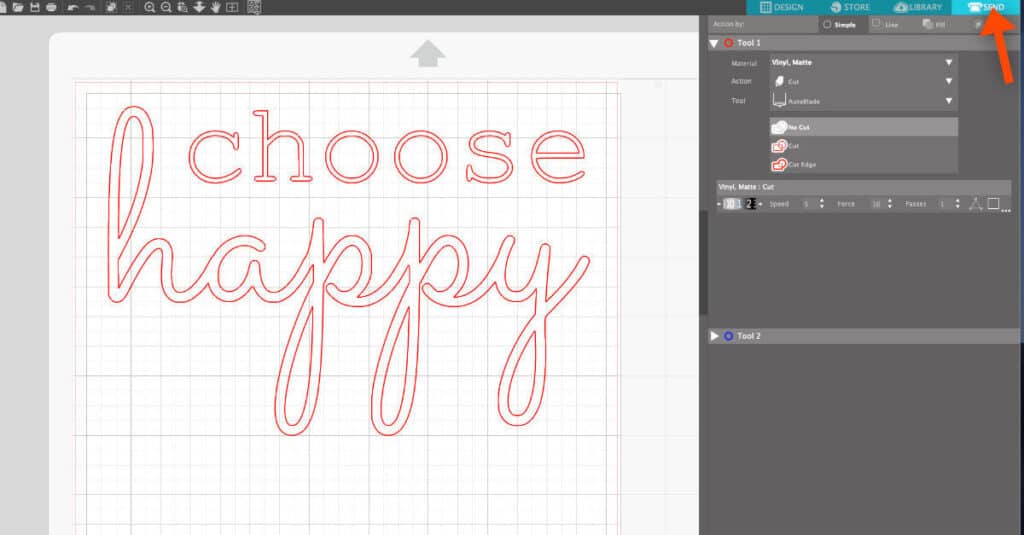Click the line segment overcut triangle icon
This screenshot has height=535, width=1024.
tap(976, 204)
